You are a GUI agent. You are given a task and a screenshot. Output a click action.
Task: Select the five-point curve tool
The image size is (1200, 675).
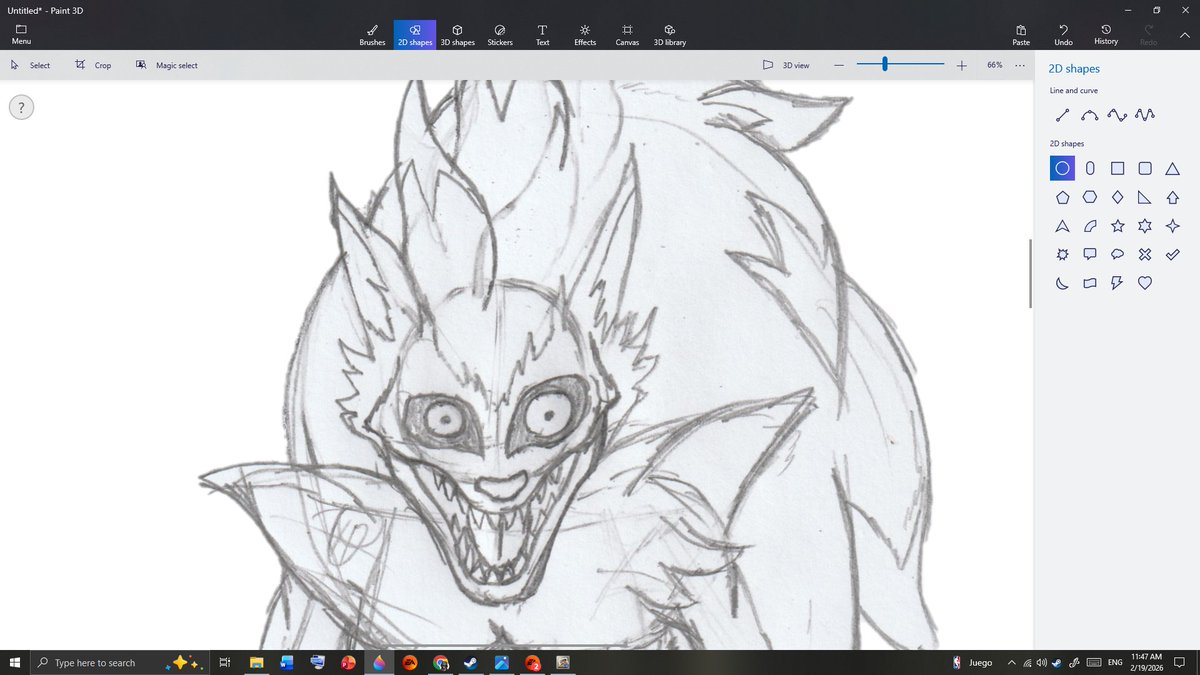pos(1145,115)
